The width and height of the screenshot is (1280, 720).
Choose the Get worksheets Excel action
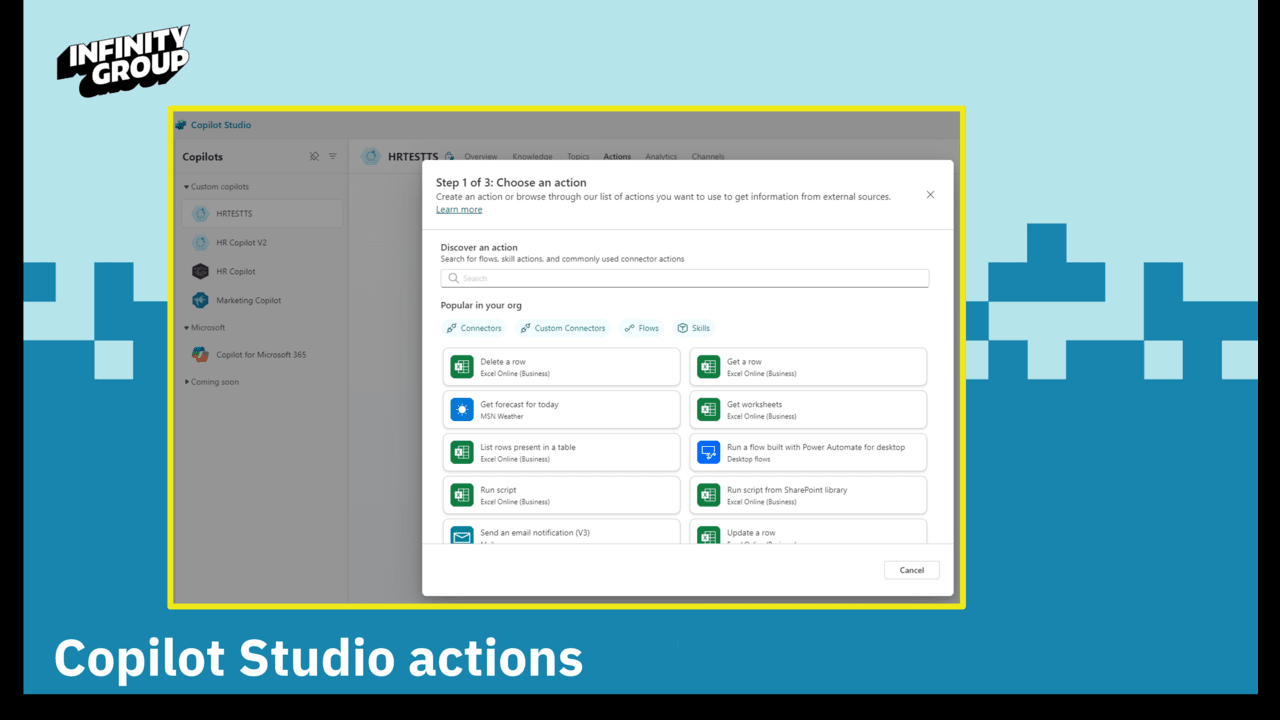[808, 410]
